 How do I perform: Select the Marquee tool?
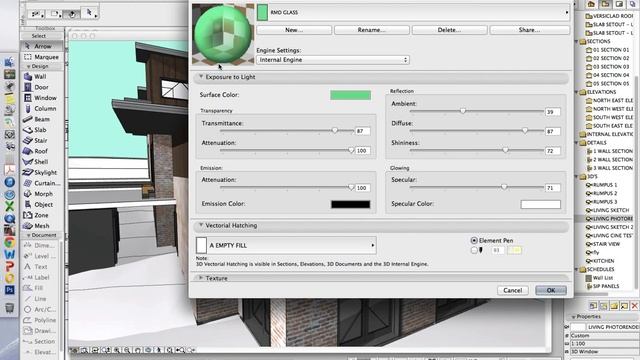tap(42, 57)
